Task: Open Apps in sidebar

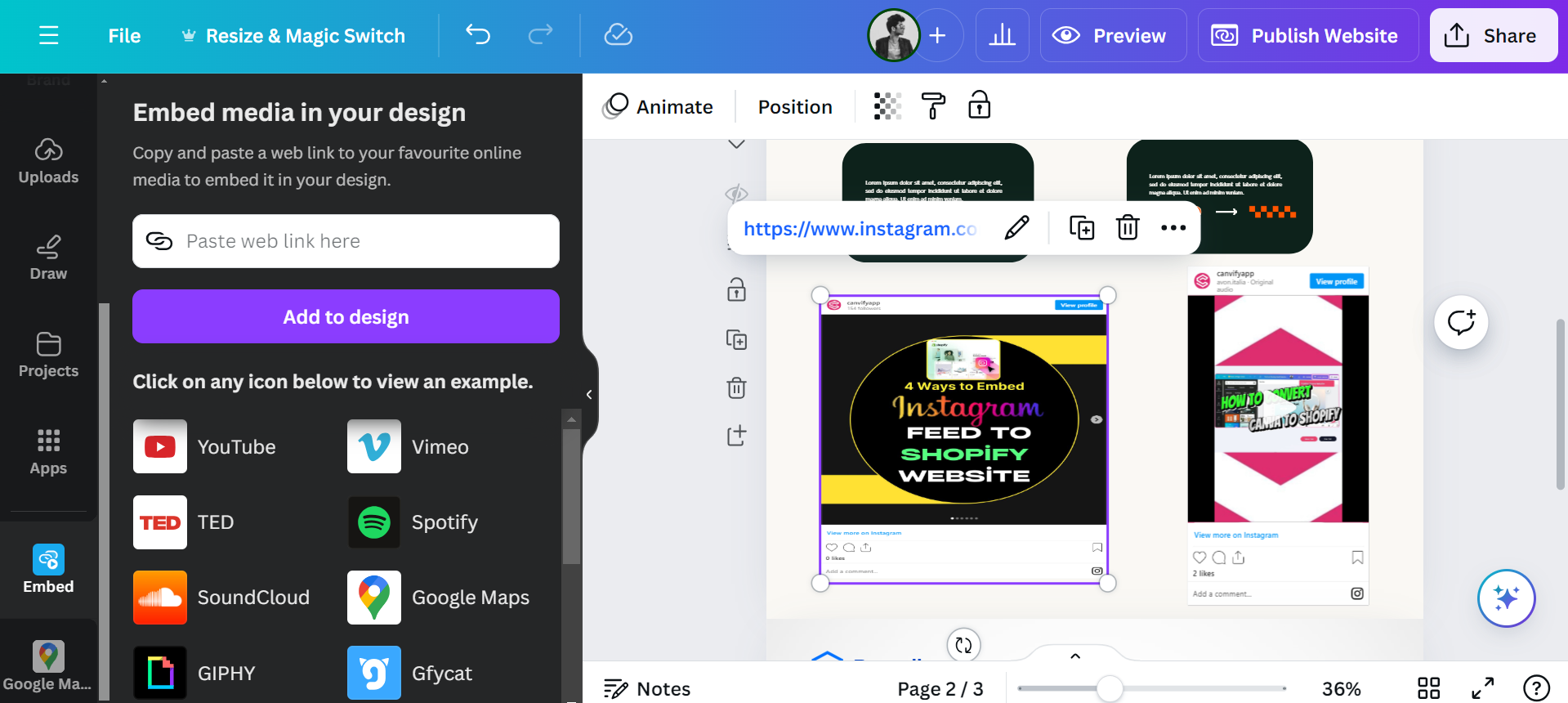Action: [48, 451]
